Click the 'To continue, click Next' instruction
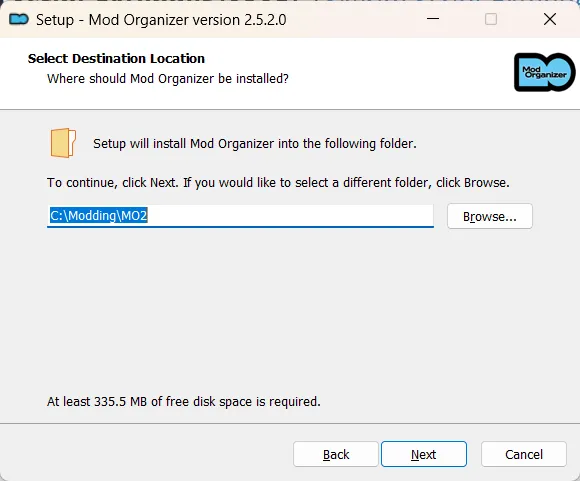580x481 pixels. [x=278, y=182]
